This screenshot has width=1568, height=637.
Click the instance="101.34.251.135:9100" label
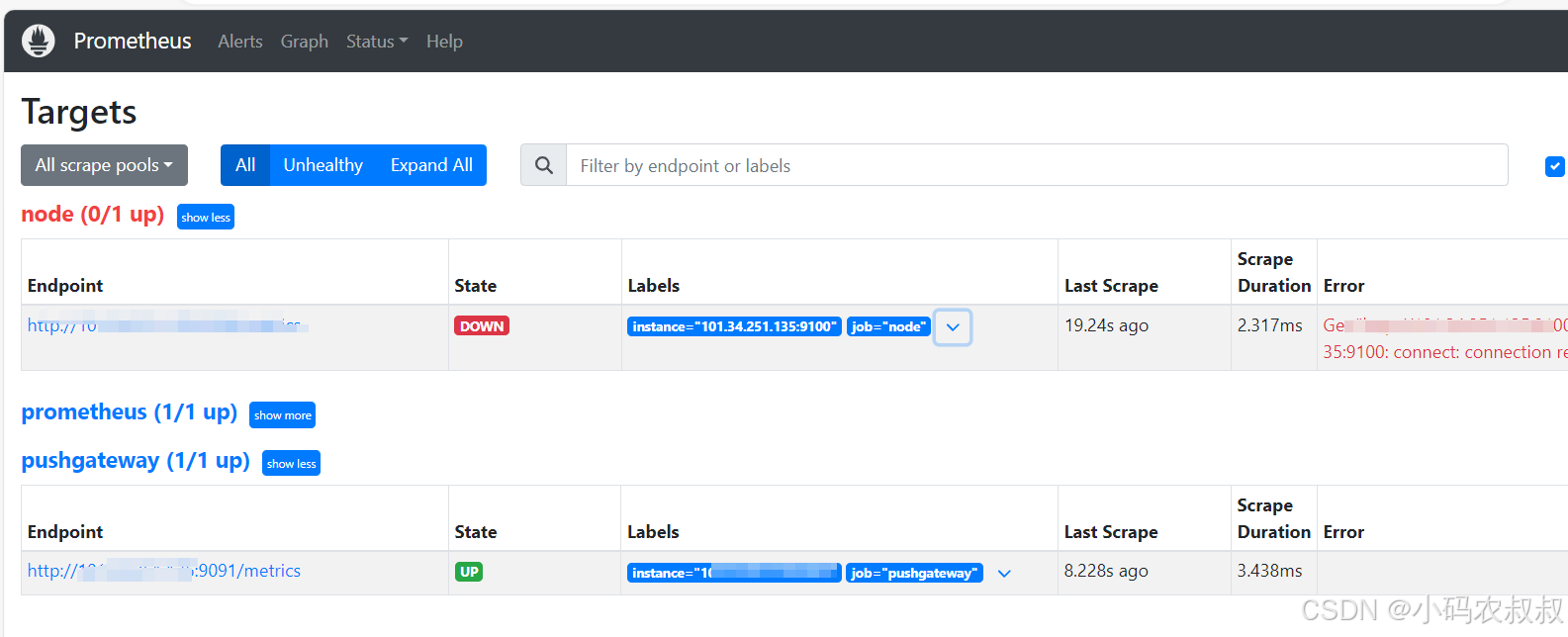tap(734, 326)
